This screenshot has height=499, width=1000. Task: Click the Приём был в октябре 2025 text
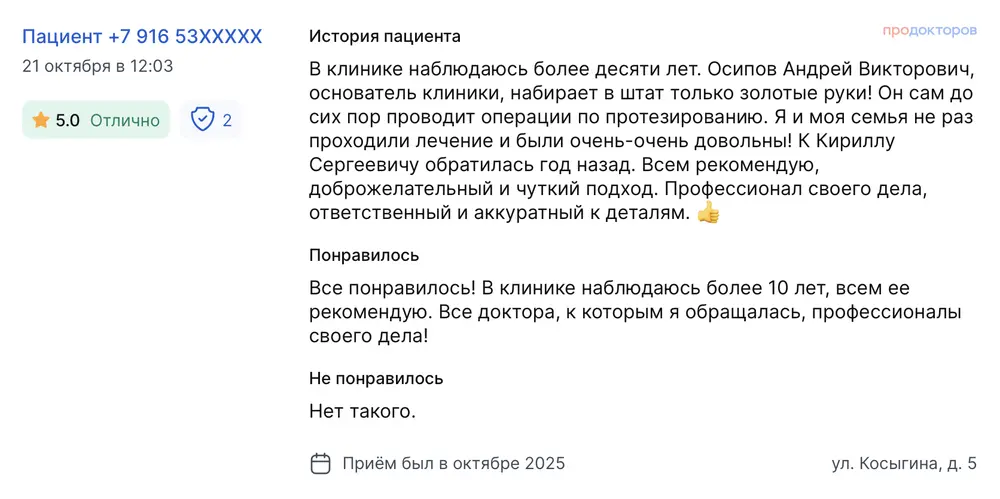tap(453, 463)
